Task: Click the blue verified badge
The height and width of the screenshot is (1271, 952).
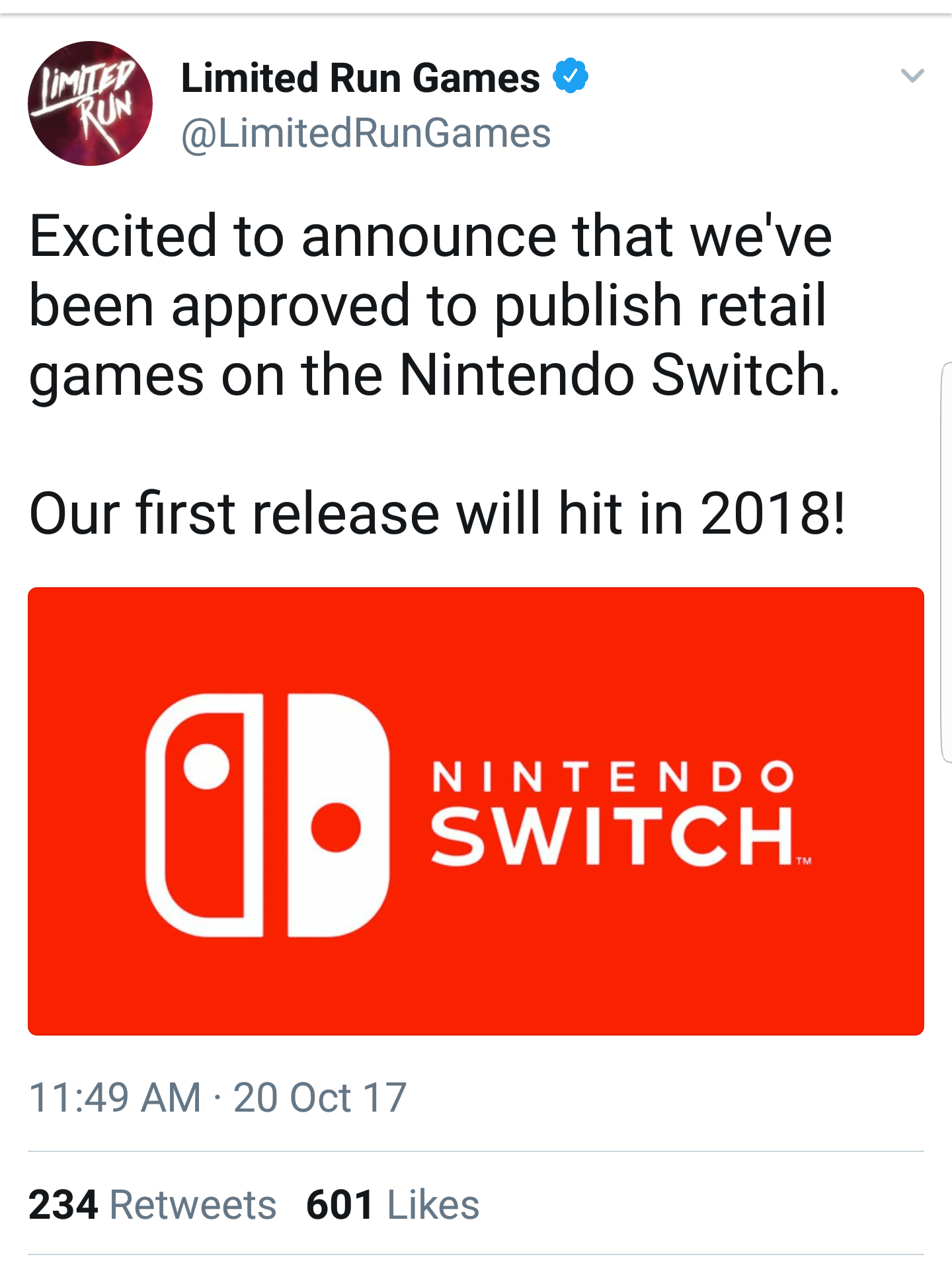Action: tap(571, 76)
